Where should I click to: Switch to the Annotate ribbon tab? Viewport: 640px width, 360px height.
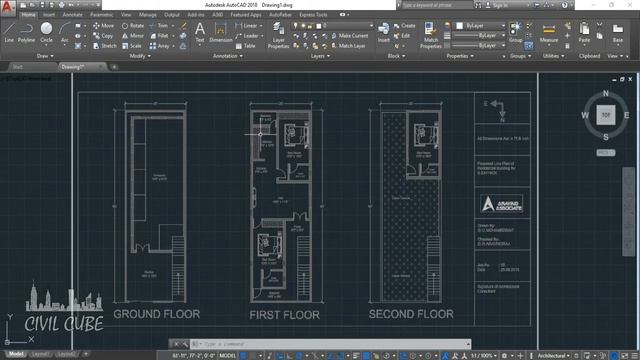pyautogui.click(x=72, y=15)
